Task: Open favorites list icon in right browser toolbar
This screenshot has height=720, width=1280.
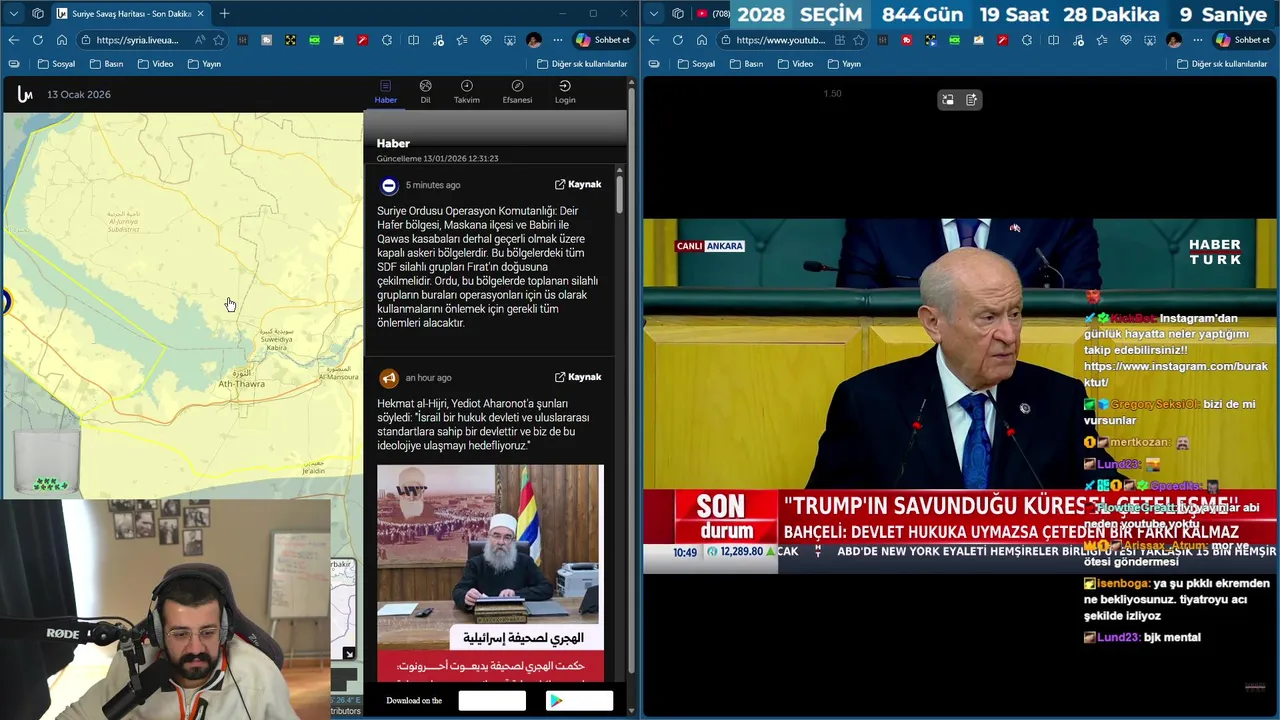Action: click(1101, 40)
